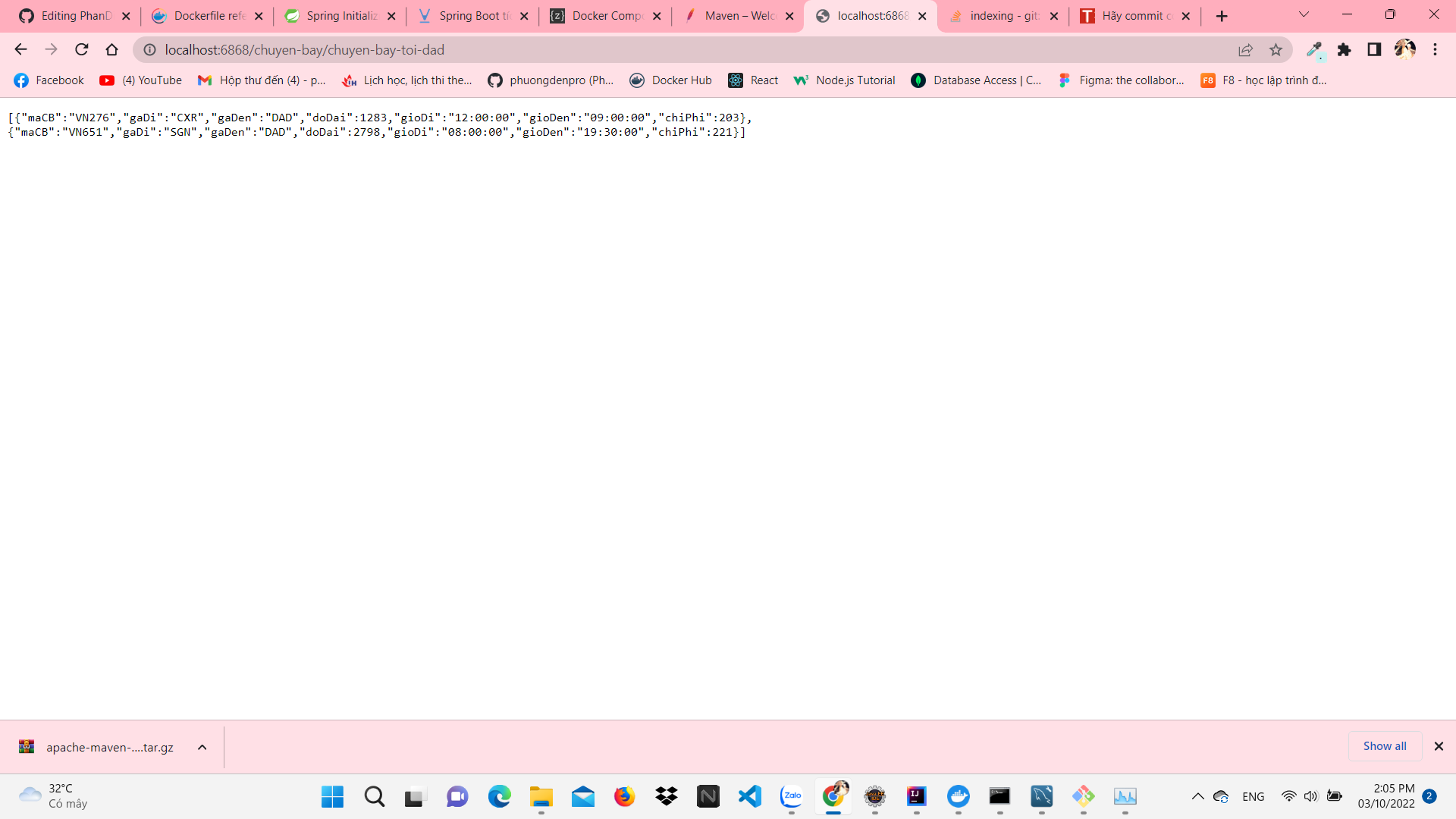This screenshot has width=1456, height=819.
Task: Go back to the previous page
Action: coord(20,49)
